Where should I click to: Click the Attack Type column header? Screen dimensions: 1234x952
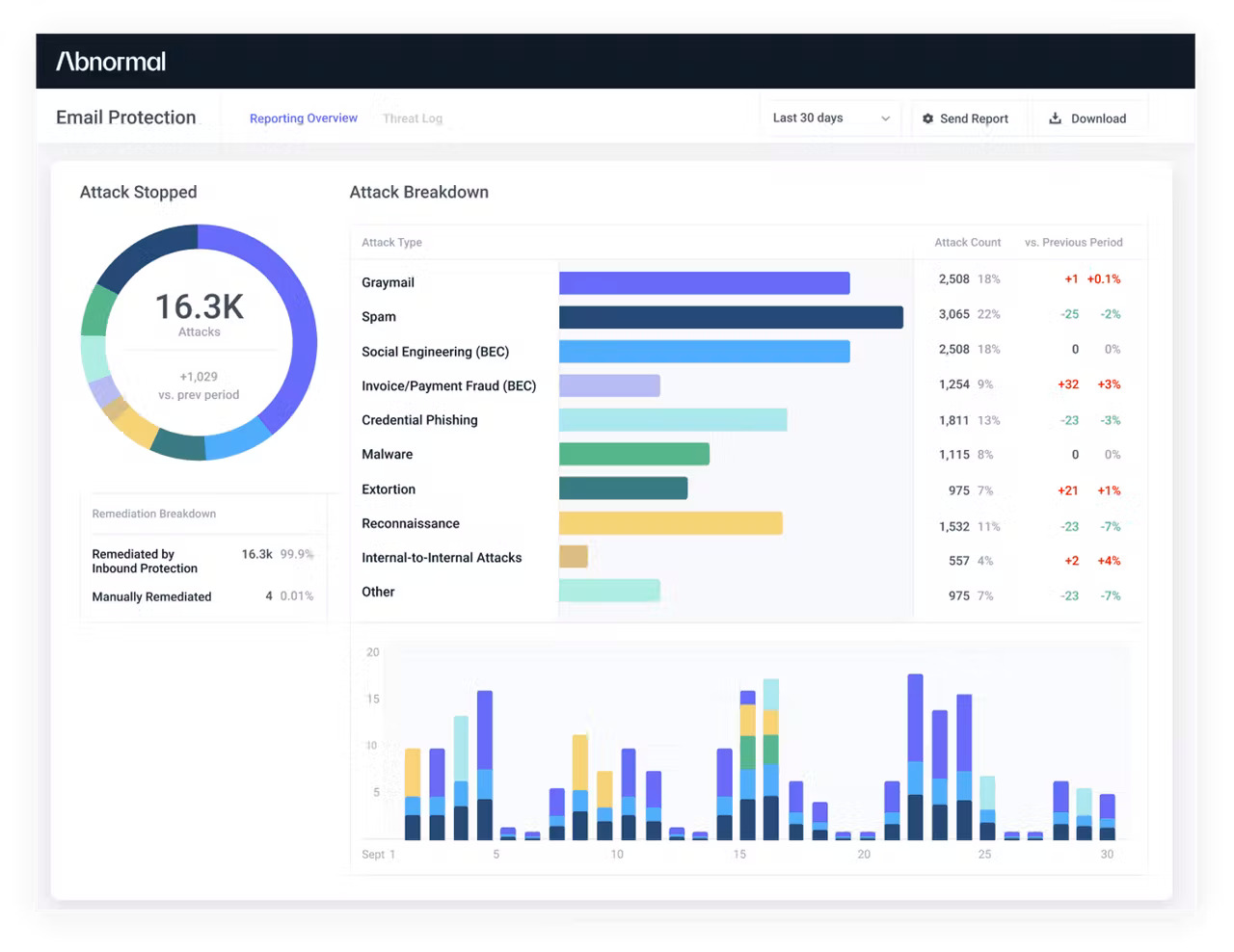click(391, 243)
